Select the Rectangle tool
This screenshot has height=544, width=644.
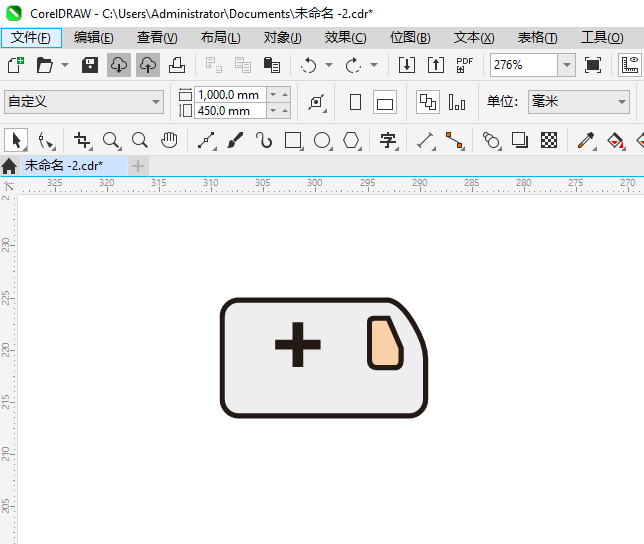tap(293, 140)
